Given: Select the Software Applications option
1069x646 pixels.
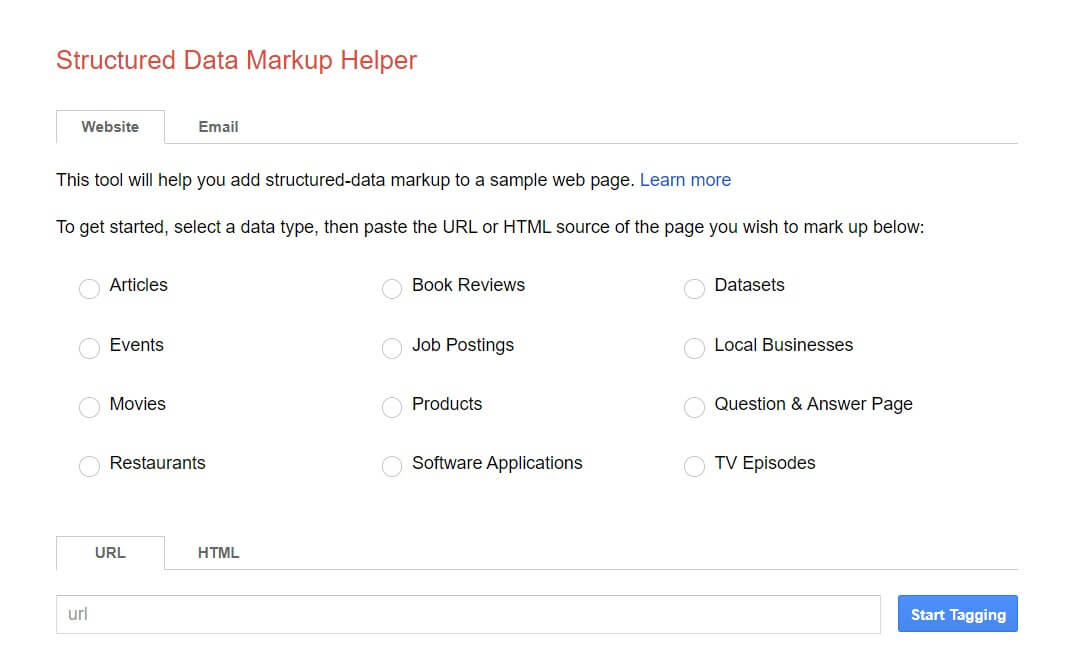Looking at the screenshot, I should point(392,466).
